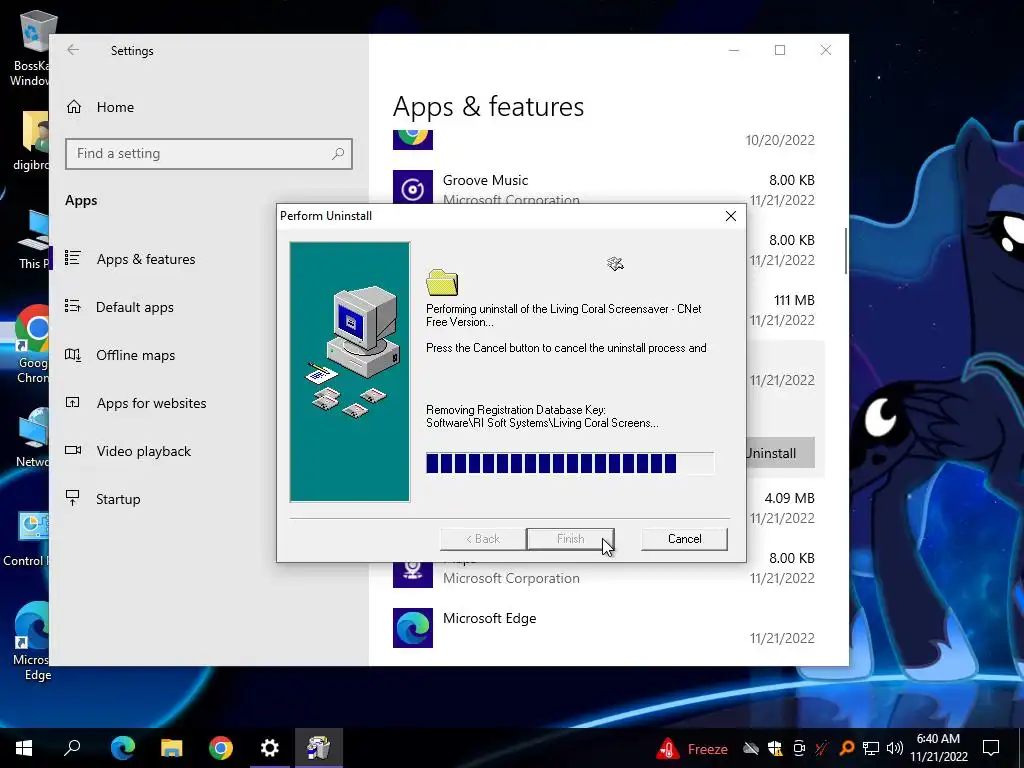Switch to Settings gear on taskbar
This screenshot has height=768, width=1024.
(270, 748)
